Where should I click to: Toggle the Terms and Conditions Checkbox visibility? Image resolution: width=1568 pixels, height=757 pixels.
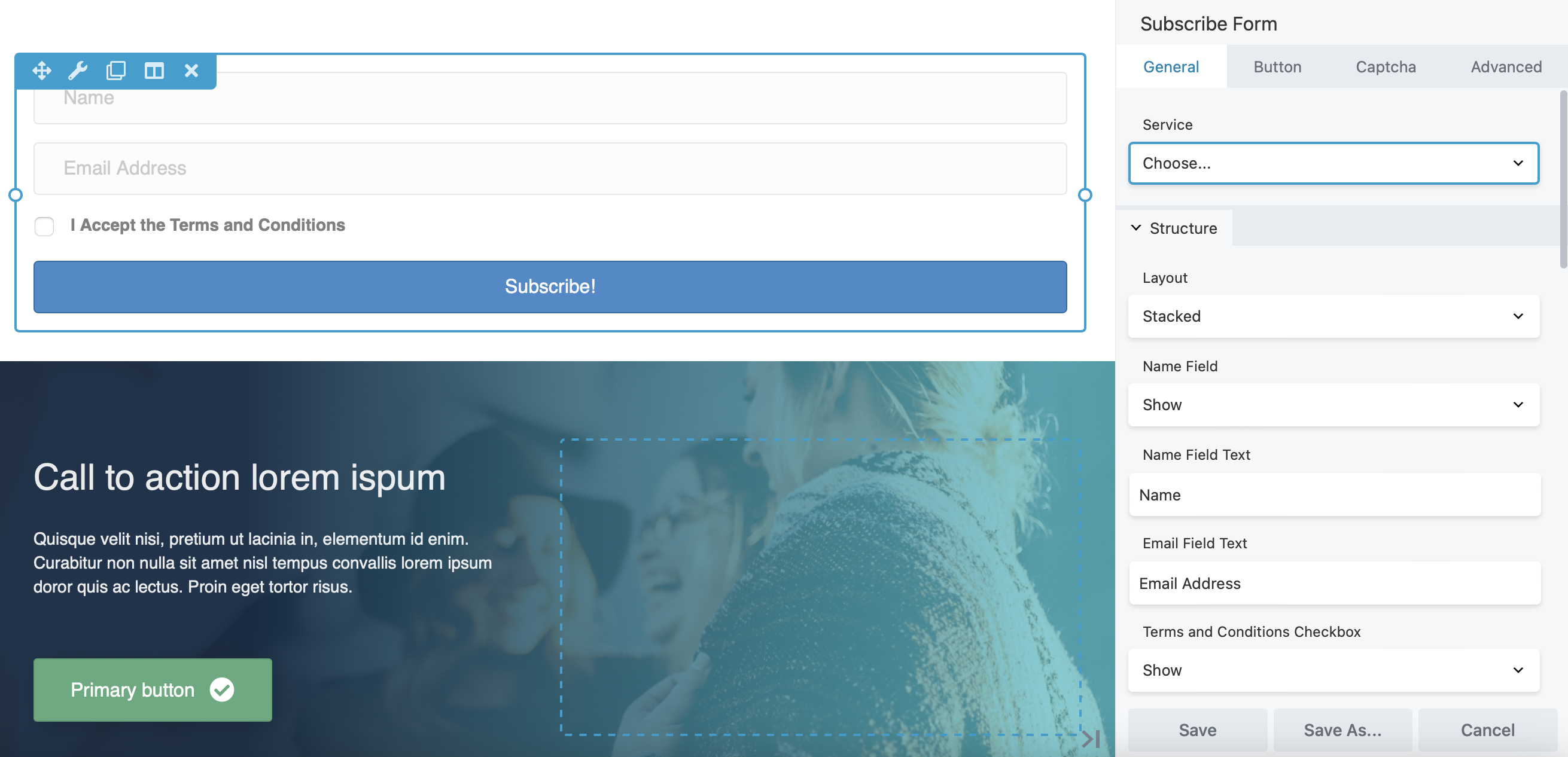[1334, 669]
